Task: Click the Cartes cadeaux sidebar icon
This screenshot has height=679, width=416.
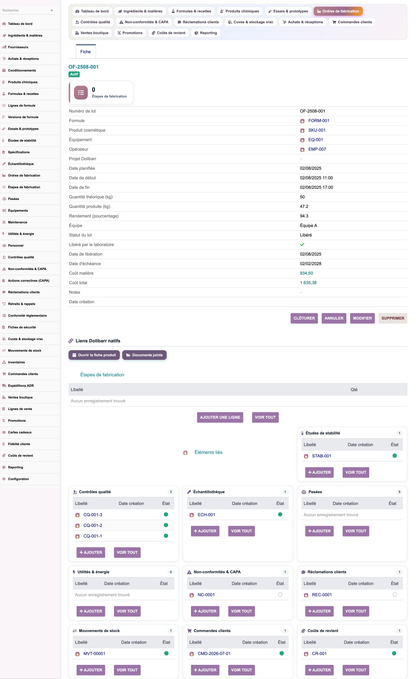Action: point(4,433)
